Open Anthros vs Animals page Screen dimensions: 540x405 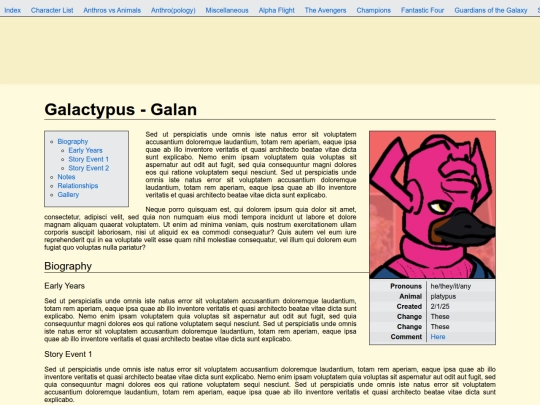[112, 10]
